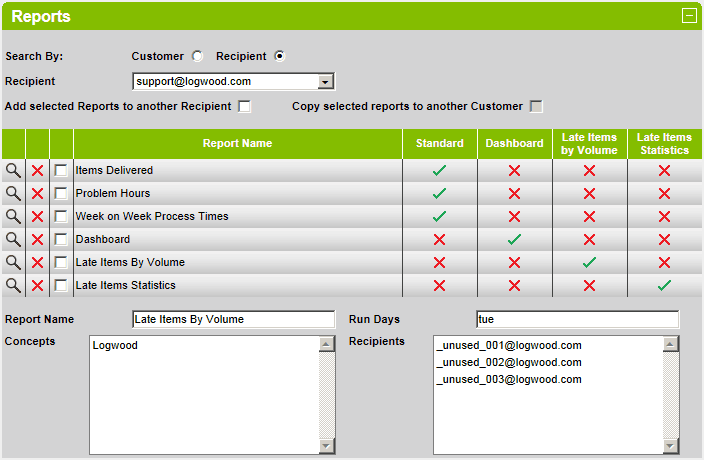Click the Report Name column header
This screenshot has height=460, width=704.
click(238, 143)
